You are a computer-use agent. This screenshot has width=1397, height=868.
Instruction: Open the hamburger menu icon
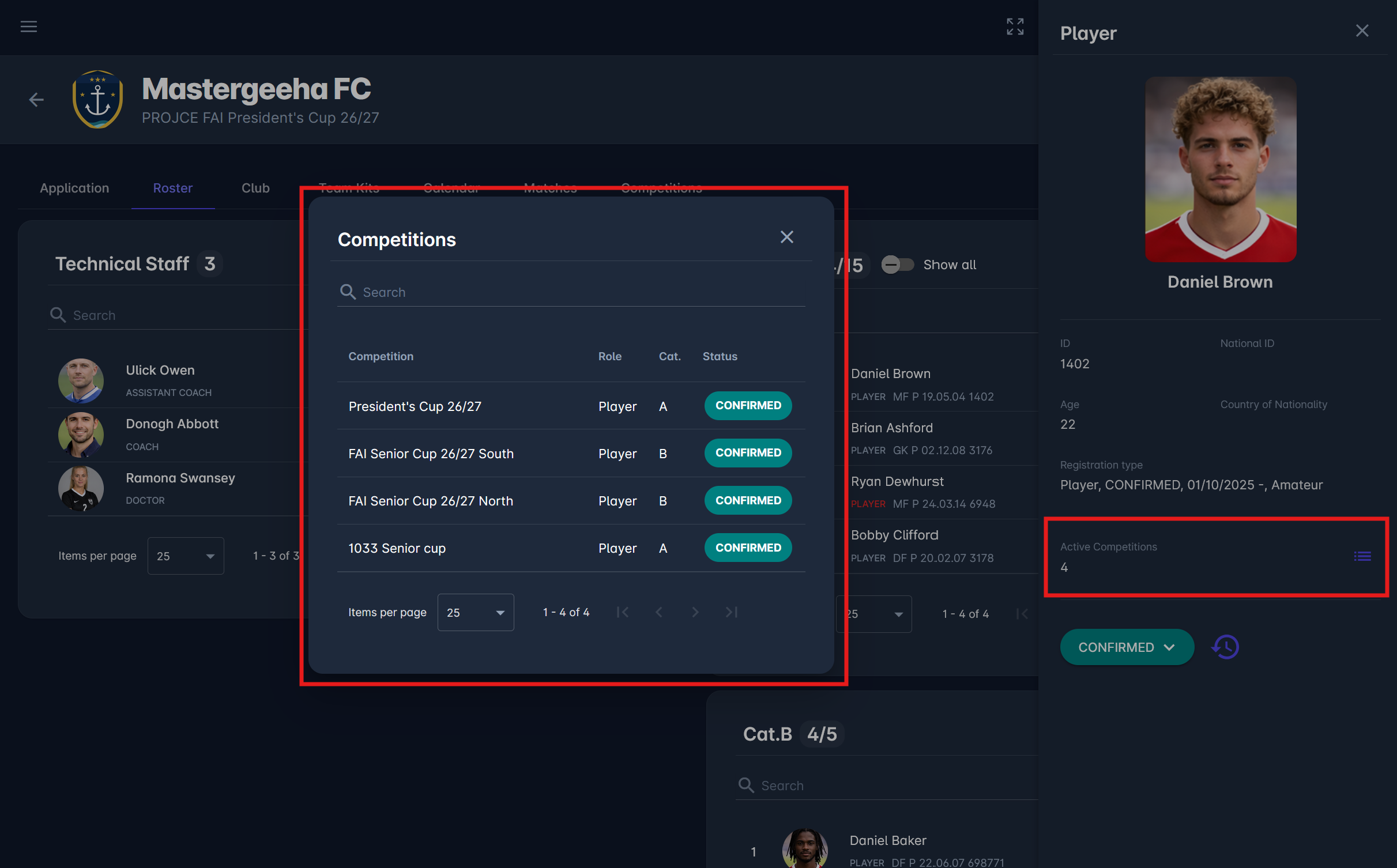click(29, 27)
